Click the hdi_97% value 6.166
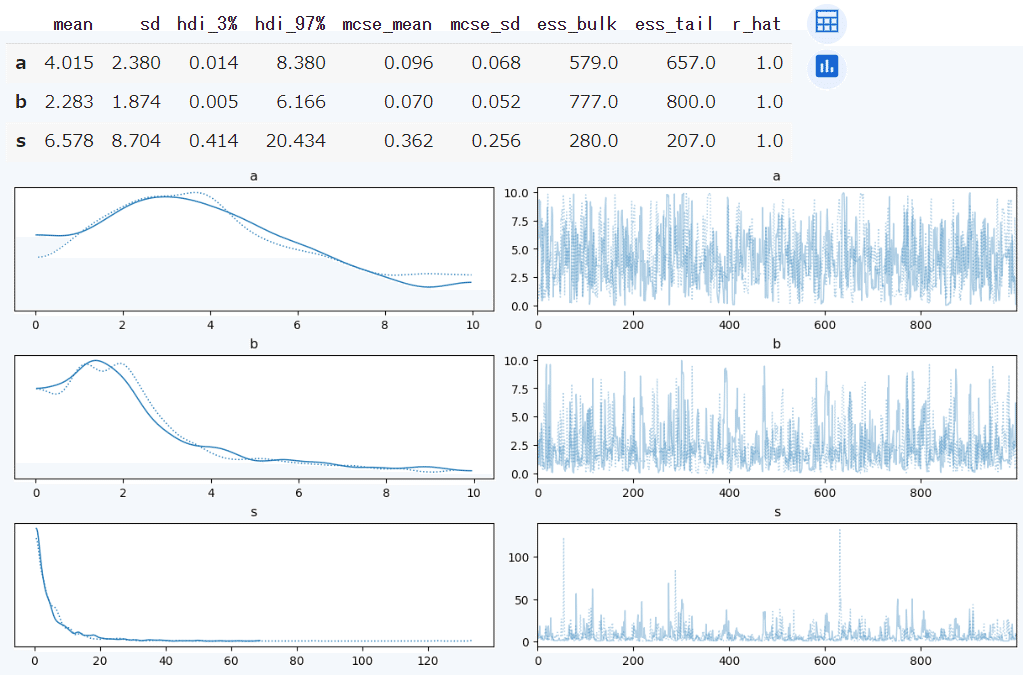 [x=301, y=102]
